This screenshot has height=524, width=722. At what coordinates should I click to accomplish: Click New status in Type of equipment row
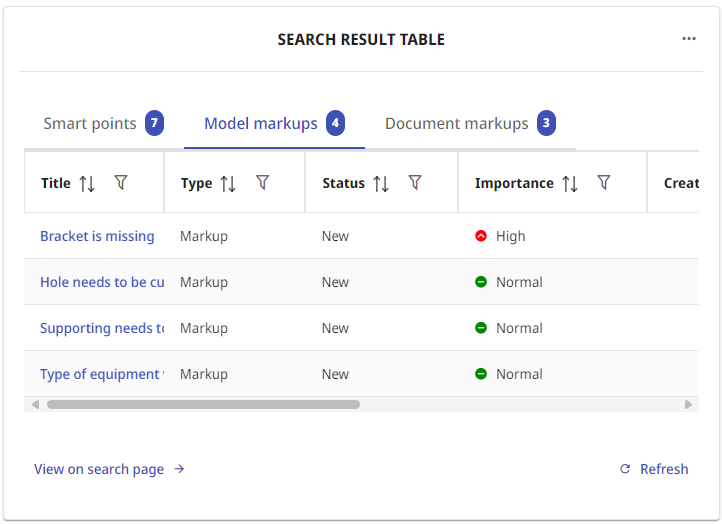pos(335,374)
